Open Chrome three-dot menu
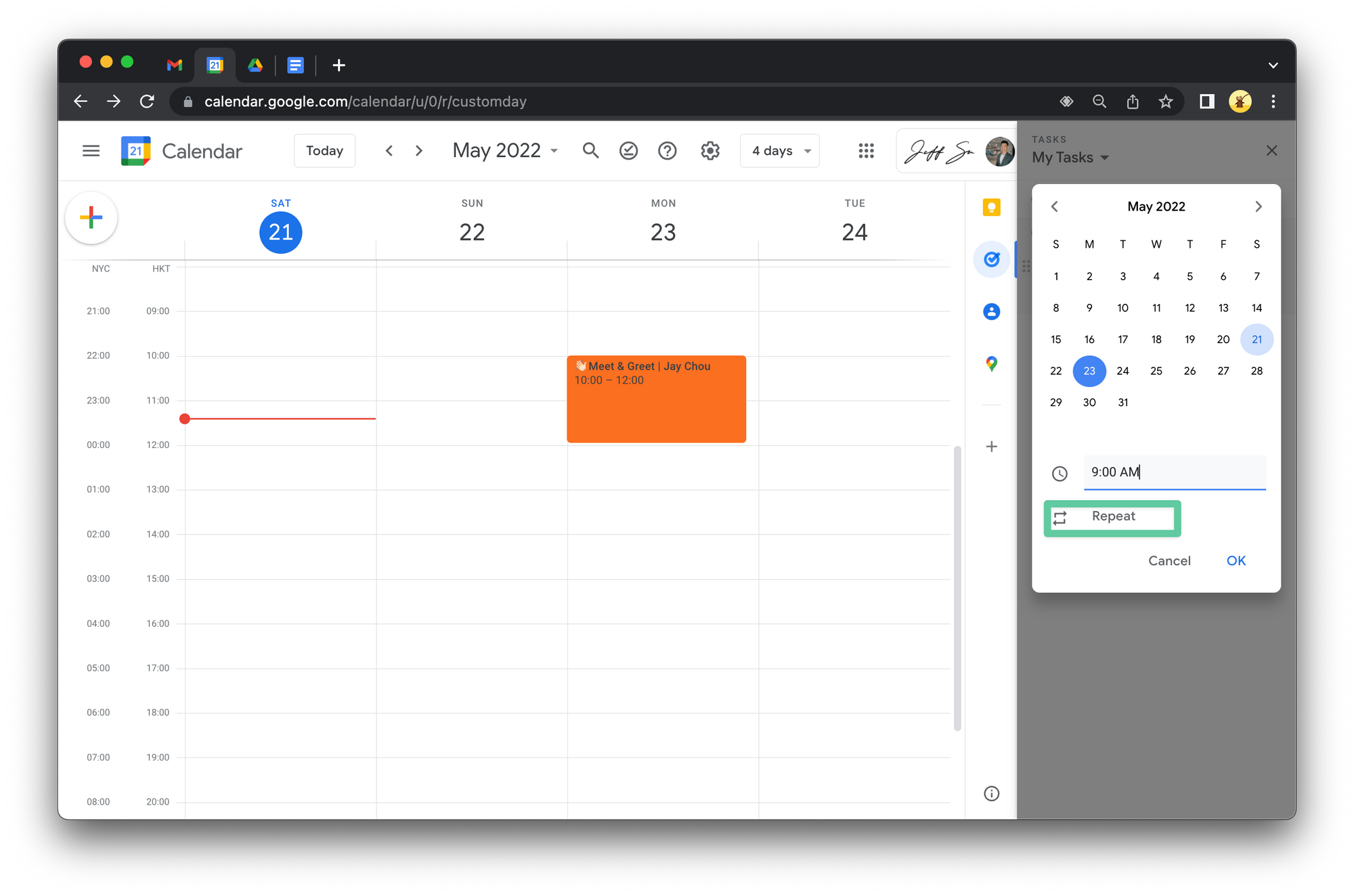Screen dimensions: 1354x896 point(1273,102)
